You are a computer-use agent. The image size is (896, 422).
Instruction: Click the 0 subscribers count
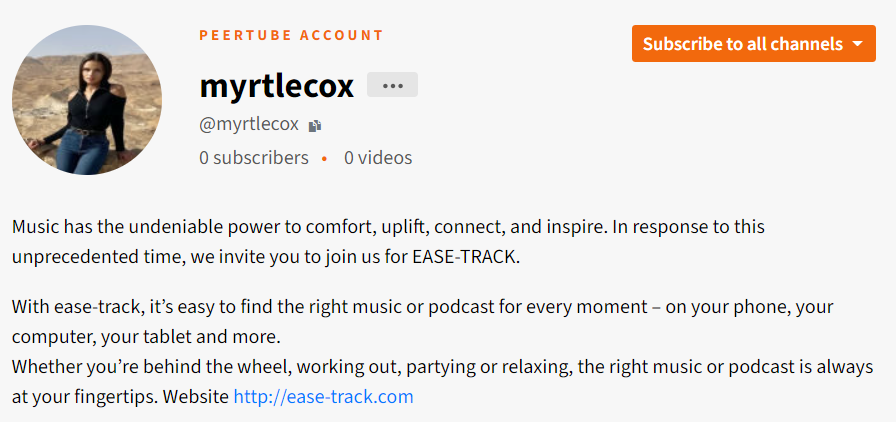254,158
